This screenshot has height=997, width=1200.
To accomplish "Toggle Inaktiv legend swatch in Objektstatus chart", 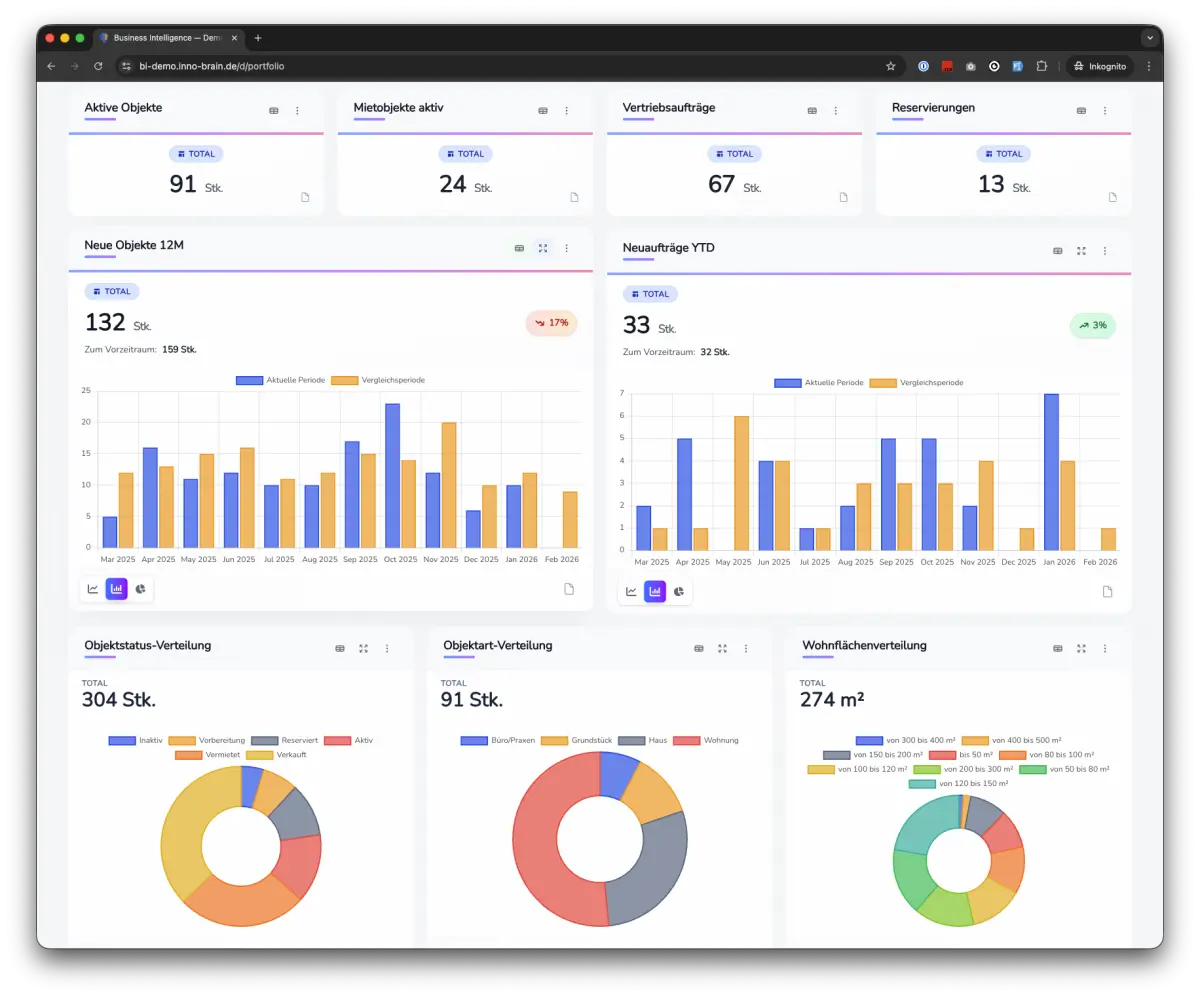I will 122,740.
